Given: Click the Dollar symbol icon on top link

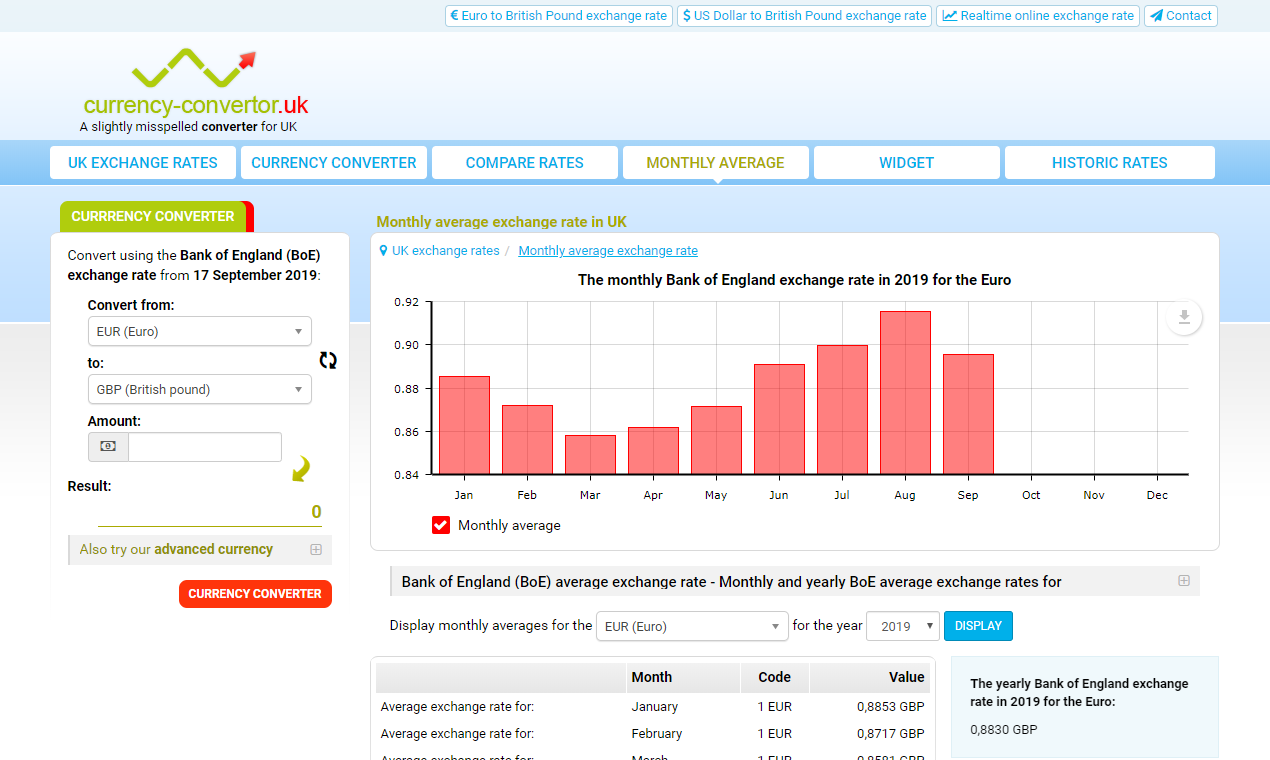Looking at the screenshot, I should coord(687,15).
